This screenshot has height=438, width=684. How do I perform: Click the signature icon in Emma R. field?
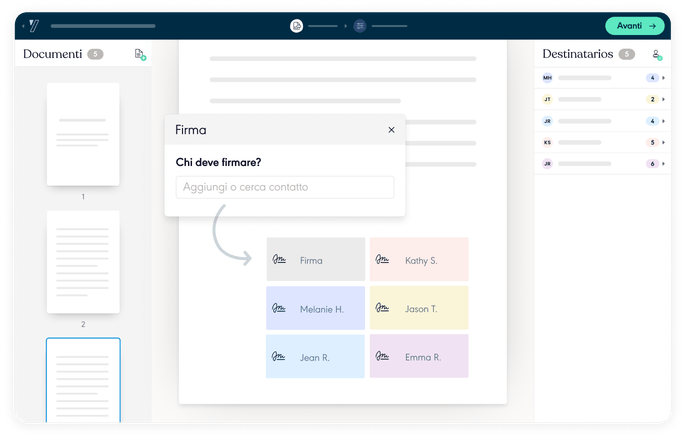(x=382, y=356)
